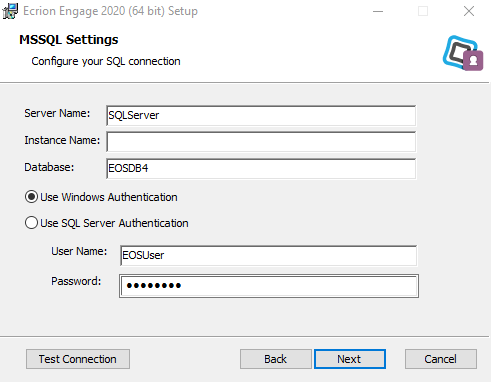Viewport: 491px width, 382px height.
Task: Click the Test Connection button
Action: [78, 359]
